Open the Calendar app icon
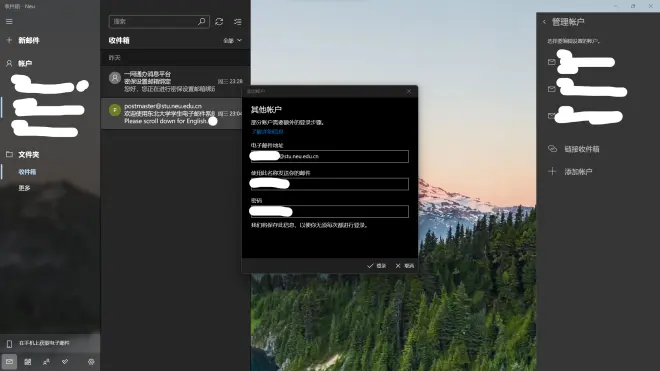Viewport: 660px width, 371px height. coord(28,362)
